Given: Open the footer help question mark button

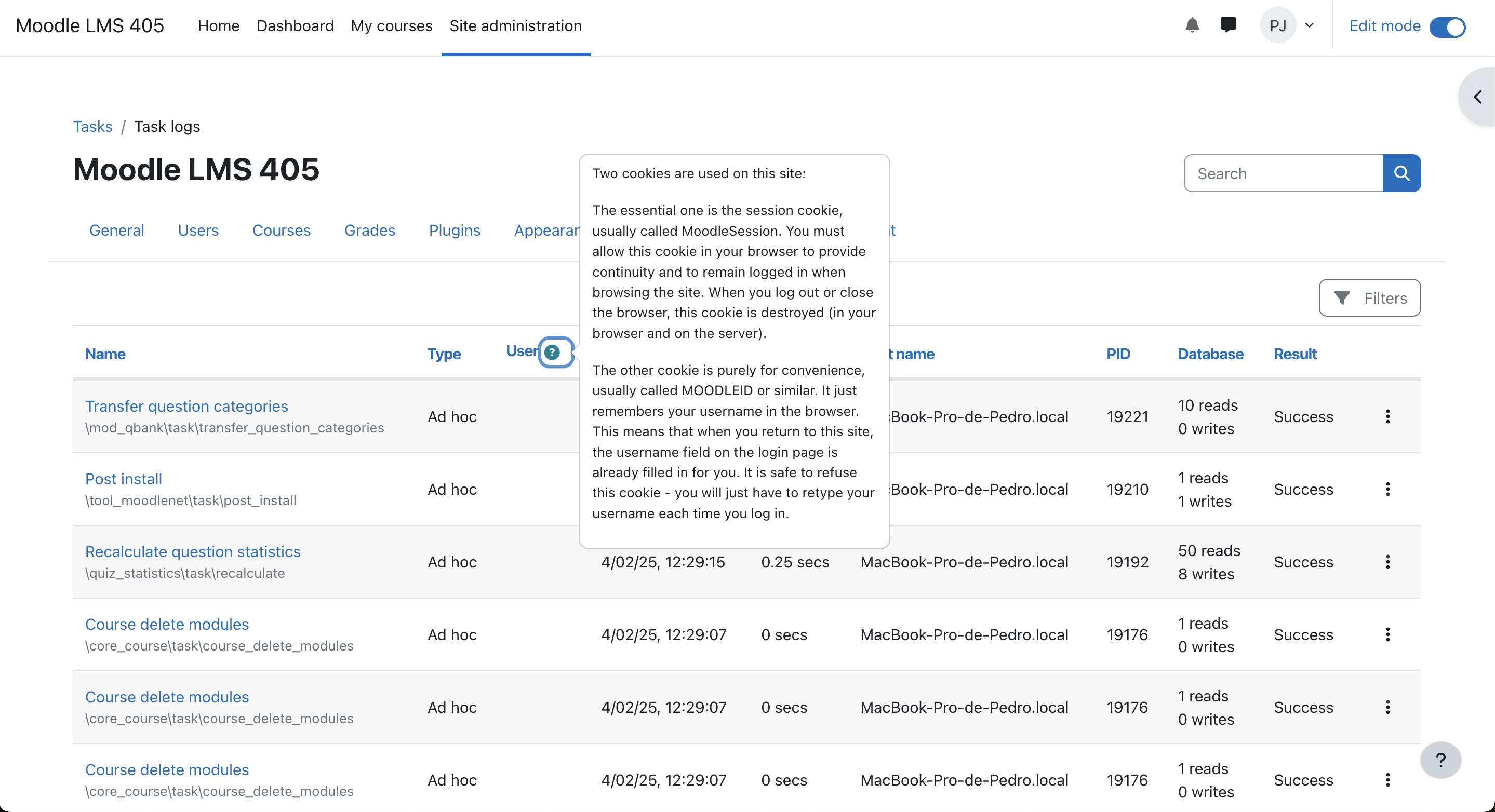Looking at the screenshot, I should tap(1440, 761).
